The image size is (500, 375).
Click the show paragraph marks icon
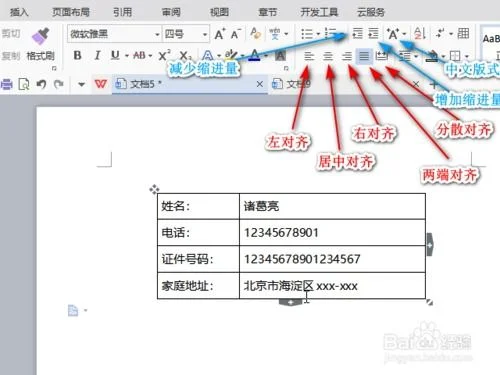coord(440,33)
